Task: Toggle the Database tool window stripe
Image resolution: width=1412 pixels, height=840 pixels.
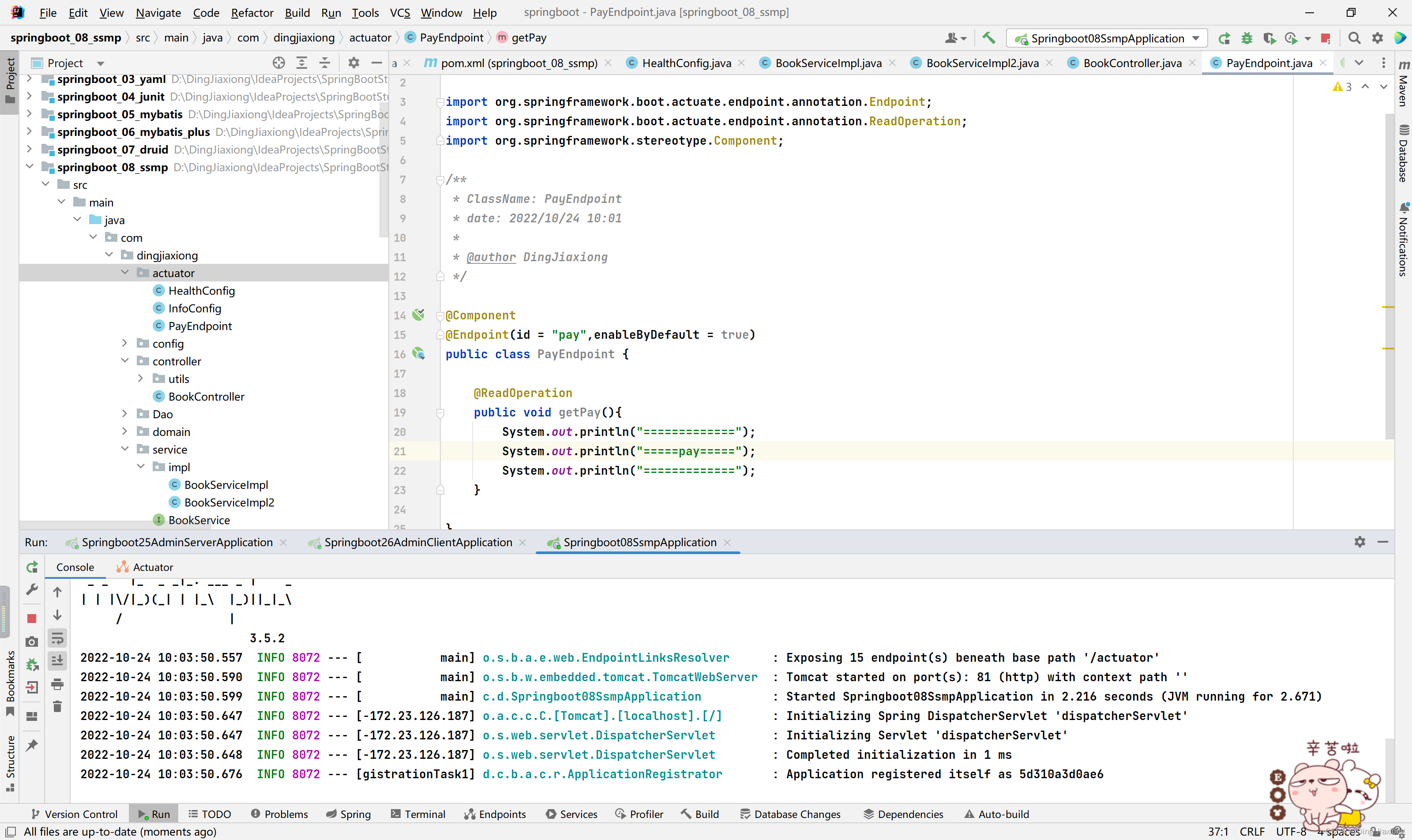Action: point(1404,154)
